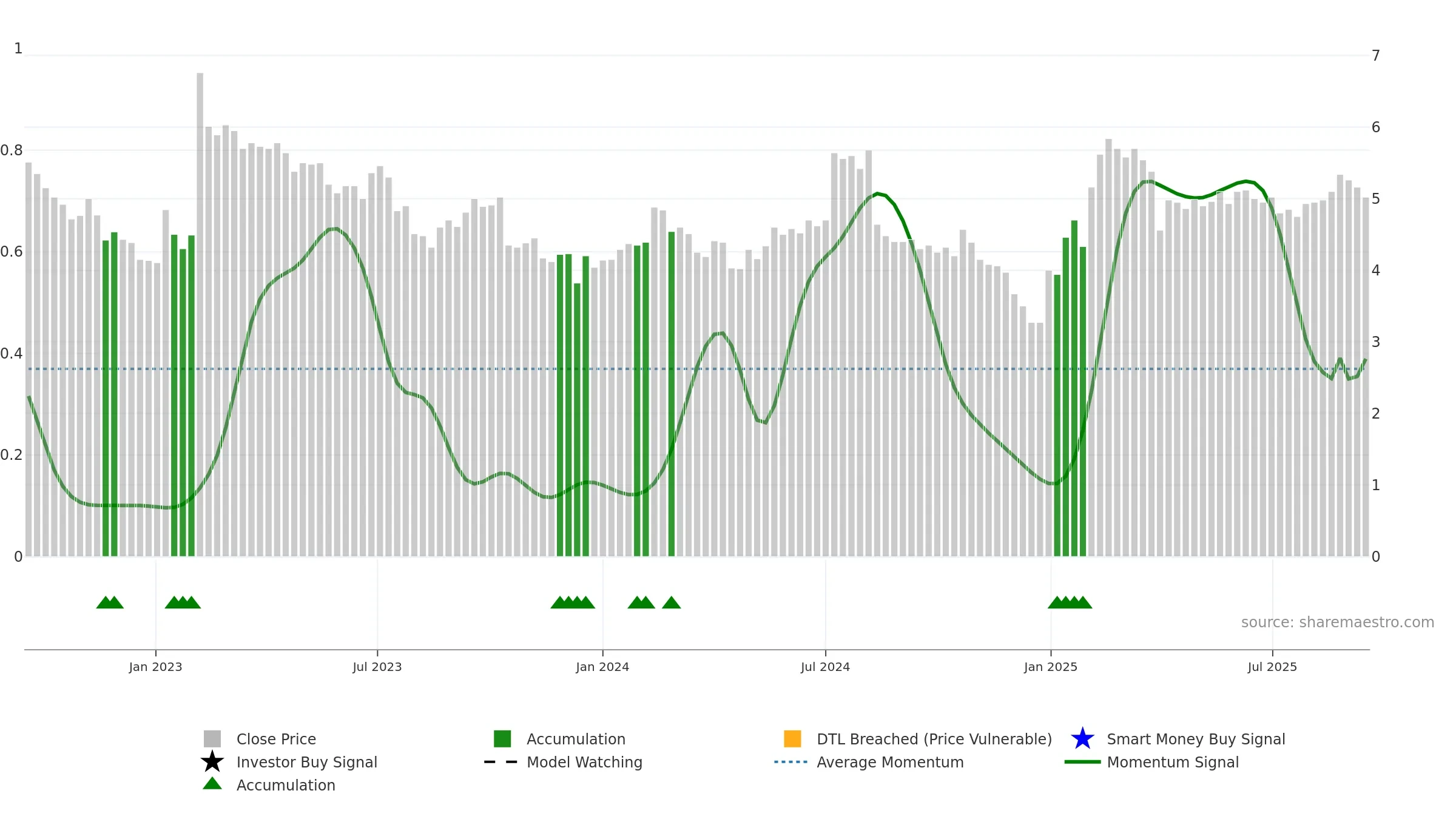Click the Jan 2023 axis label
The image size is (1456, 819).
tap(155, 667)
